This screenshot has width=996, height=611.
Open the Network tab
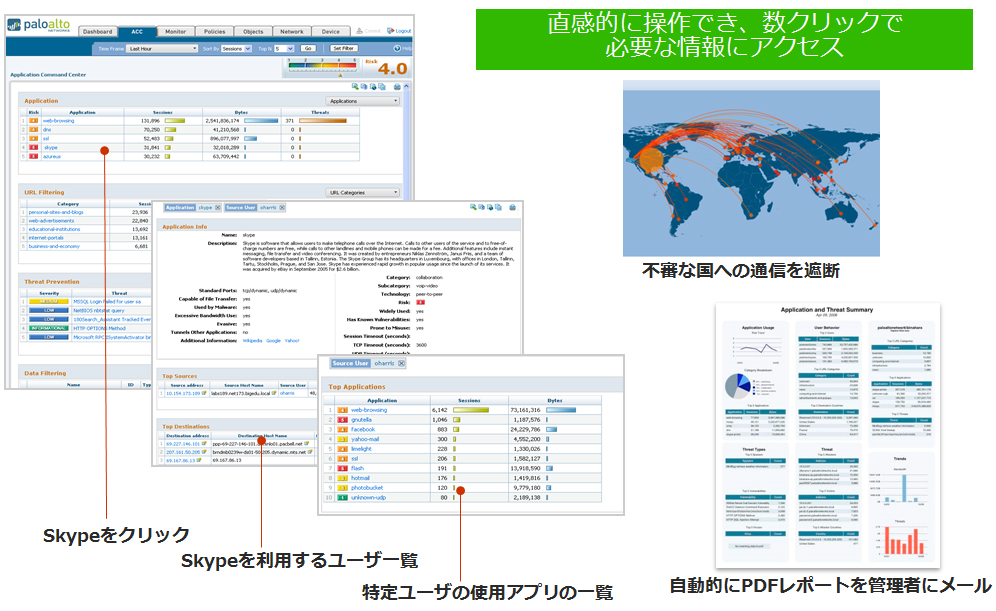292,31
